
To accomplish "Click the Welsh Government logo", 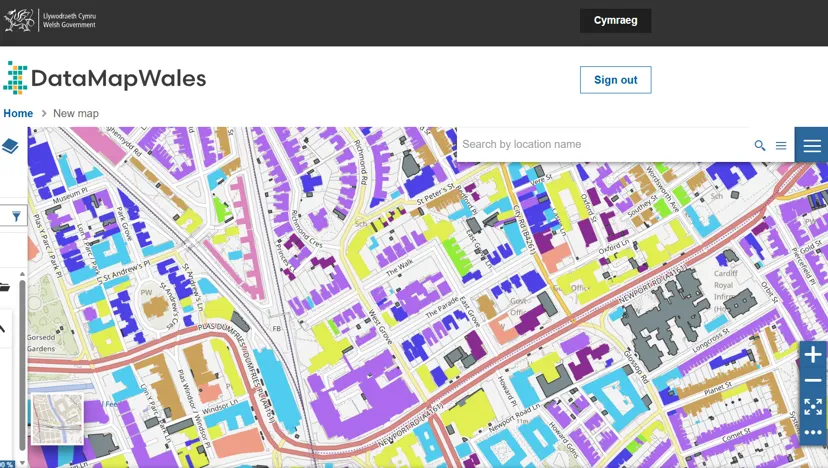I will click(50, 20).
